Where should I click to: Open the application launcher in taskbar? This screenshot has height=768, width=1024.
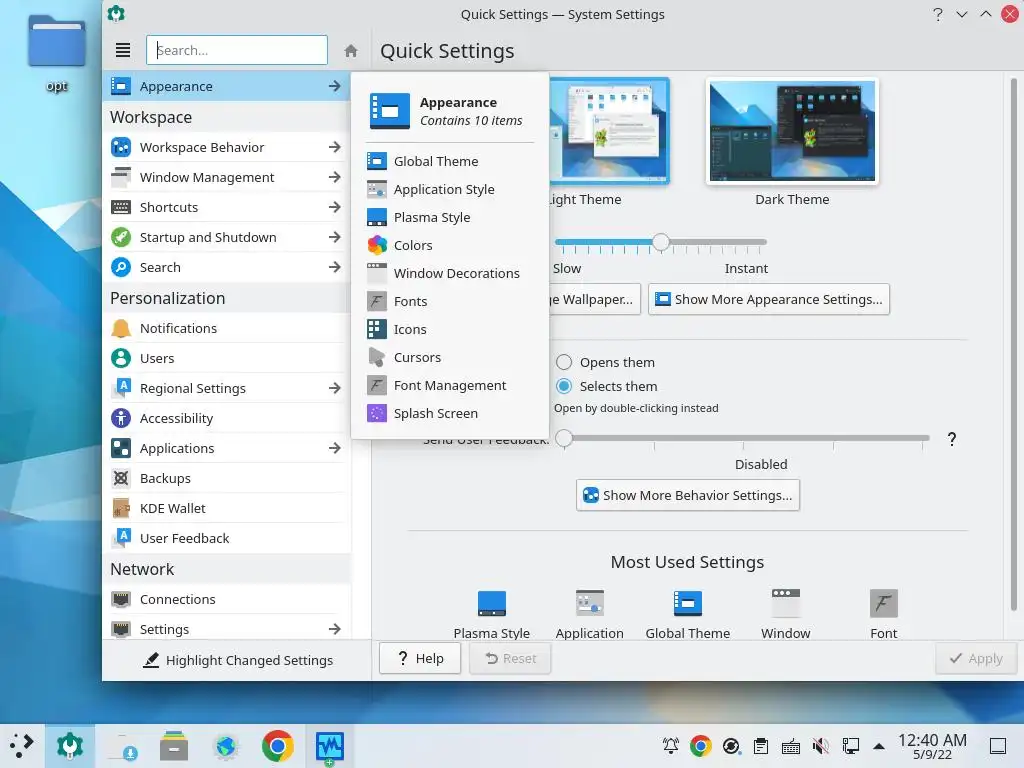pos(22,746)
